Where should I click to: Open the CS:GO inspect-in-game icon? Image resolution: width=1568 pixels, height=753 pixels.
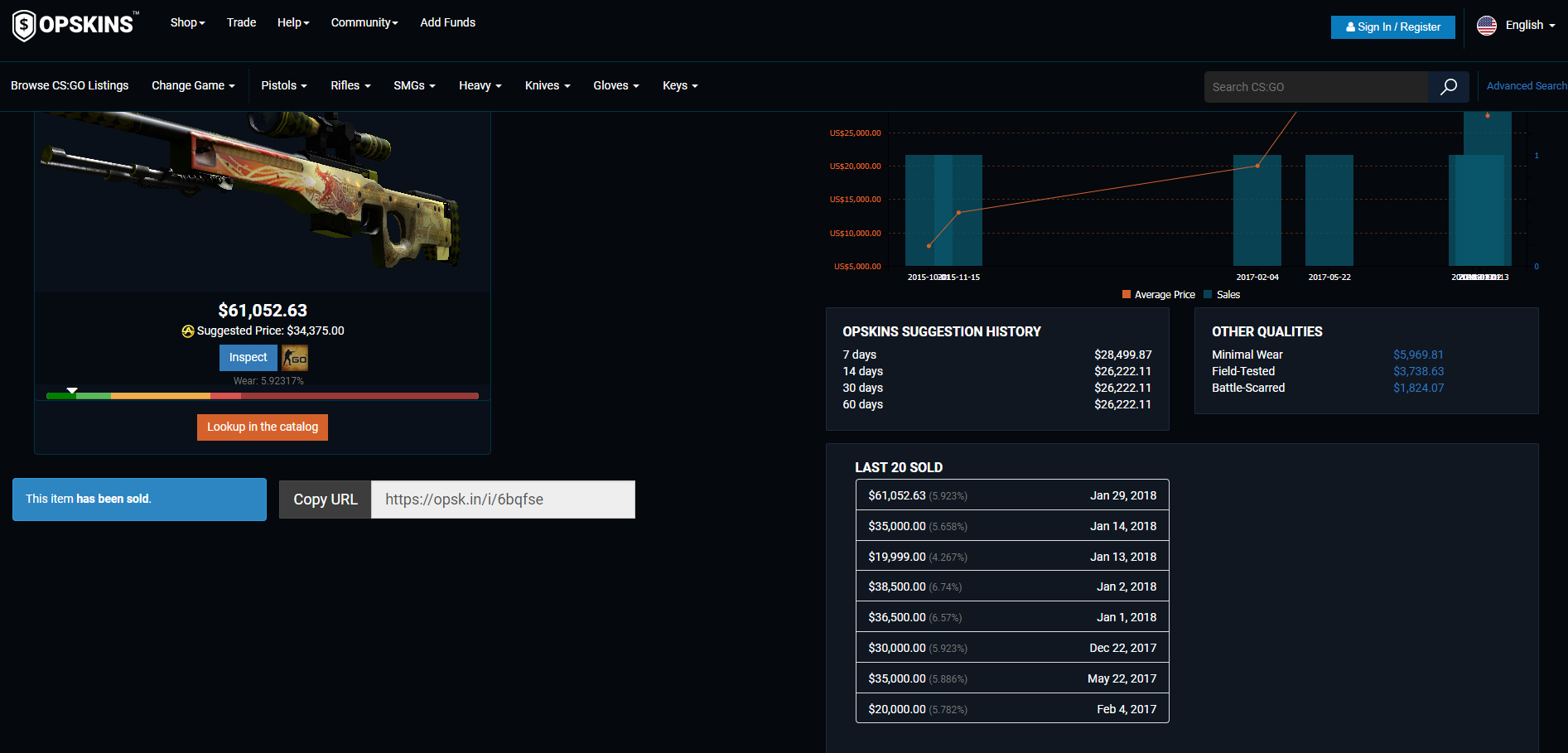coord(295,358)
